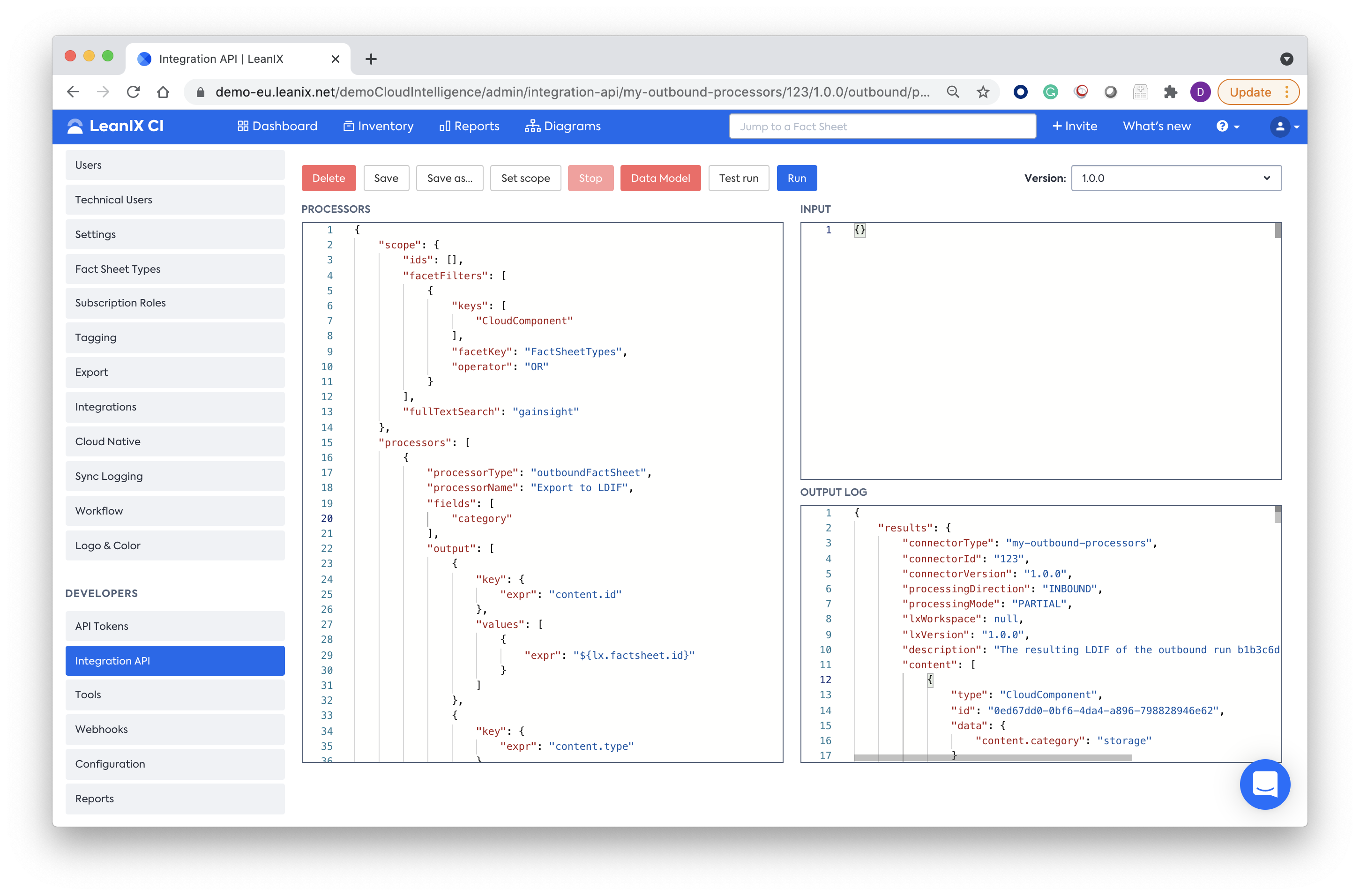Click the Test run button
The image size is (1360, 896).
[x=738, y=178]
